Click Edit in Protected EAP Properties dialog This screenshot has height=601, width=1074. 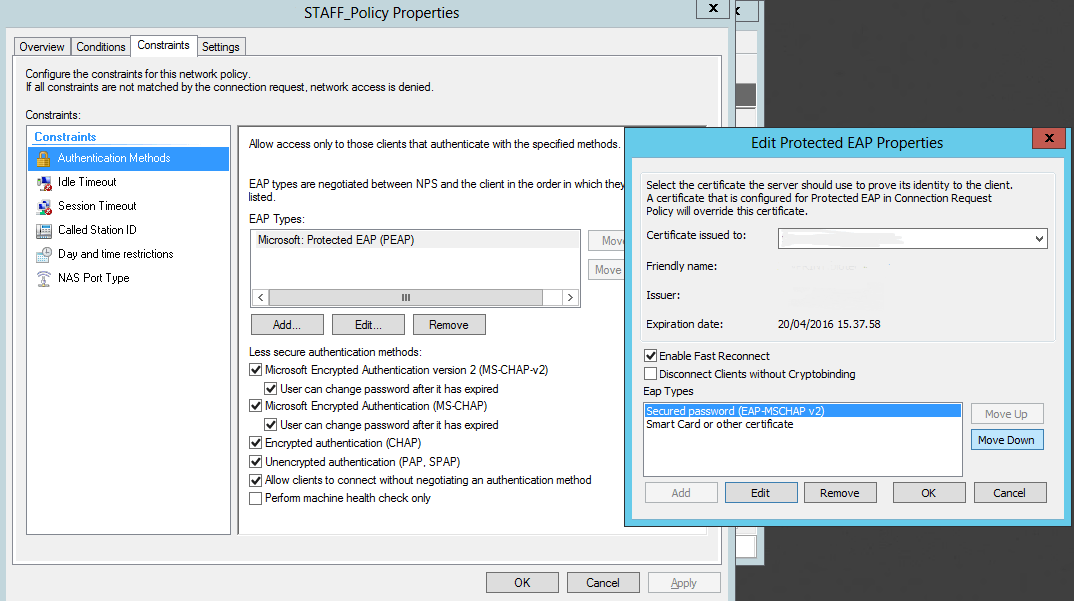[x=761, y=493]
